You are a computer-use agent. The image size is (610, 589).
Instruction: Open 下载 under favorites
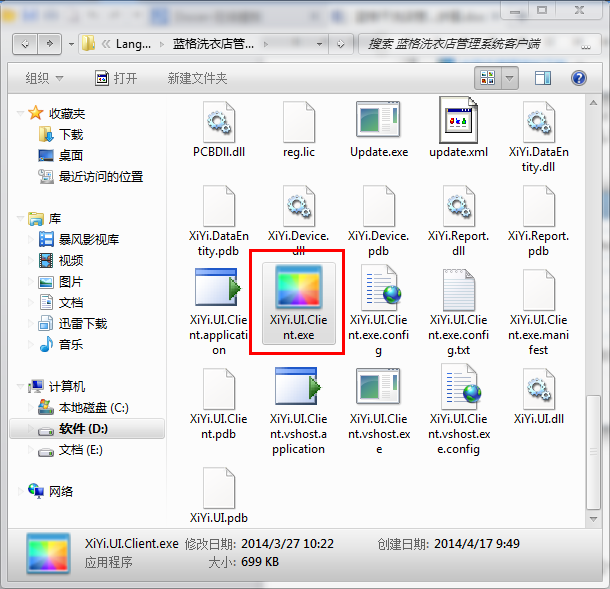pos(71,134)
